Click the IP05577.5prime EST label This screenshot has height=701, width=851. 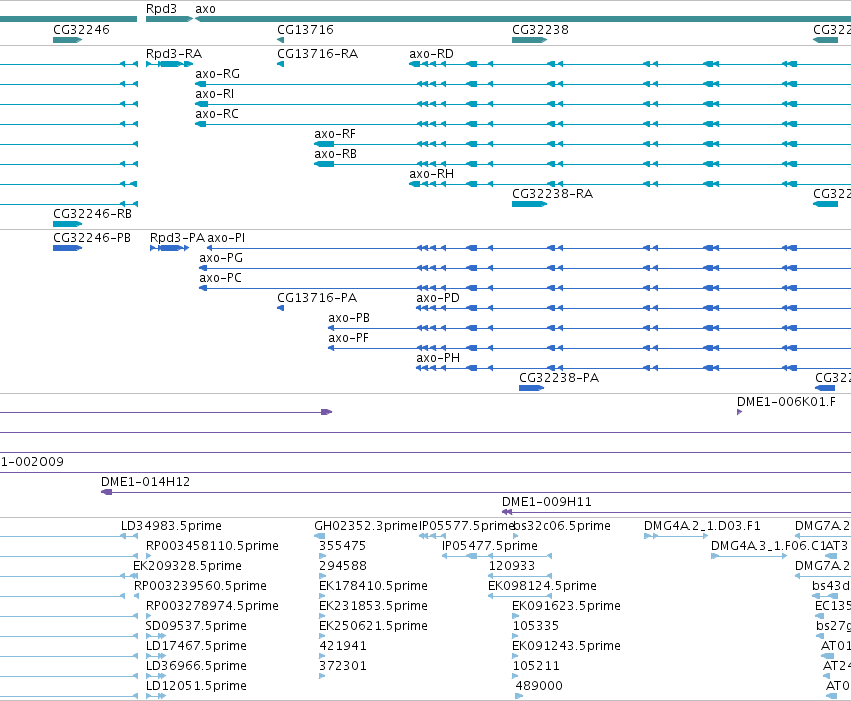[x=466, y=526]
